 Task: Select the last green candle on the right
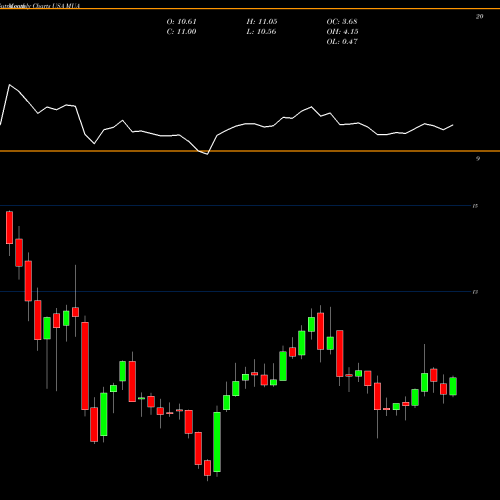(x=453, y=386)
